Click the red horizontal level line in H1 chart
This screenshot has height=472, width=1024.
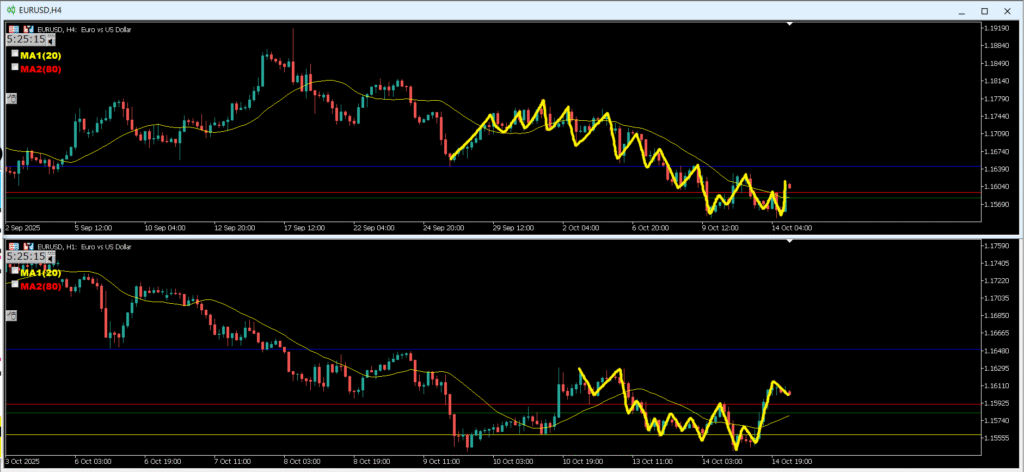coord(300,405)
